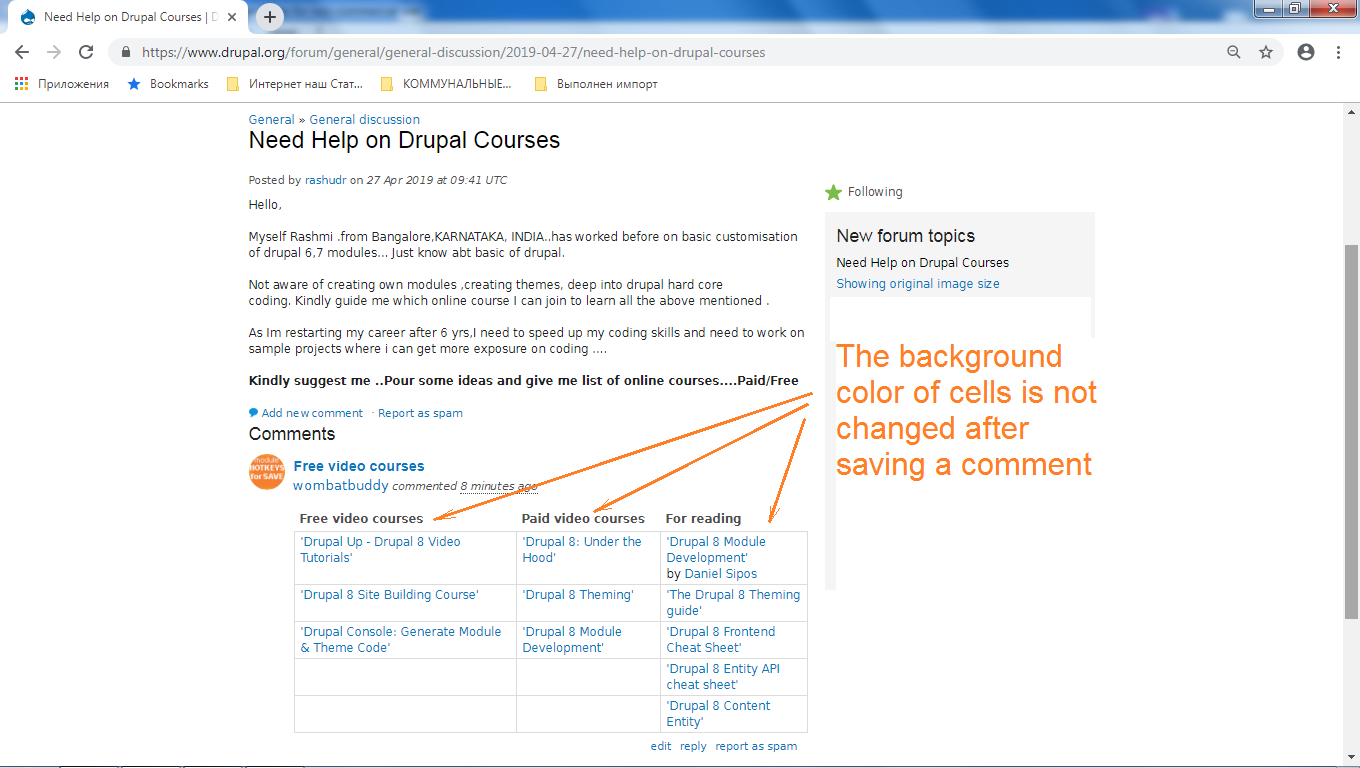Open 'The Drupal 8 Theming guide' link

pyautogui.click(x=733, y=602)
